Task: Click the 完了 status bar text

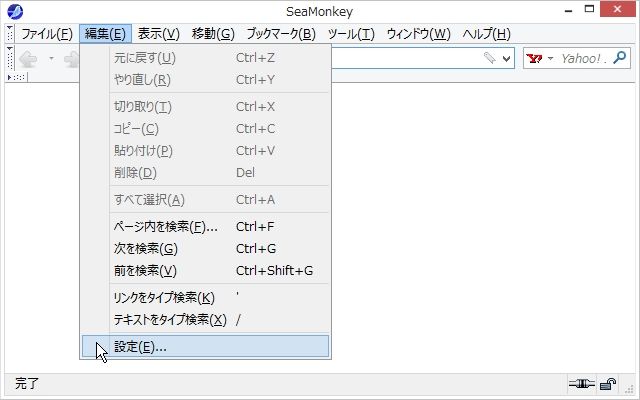Action: (27, 384)
